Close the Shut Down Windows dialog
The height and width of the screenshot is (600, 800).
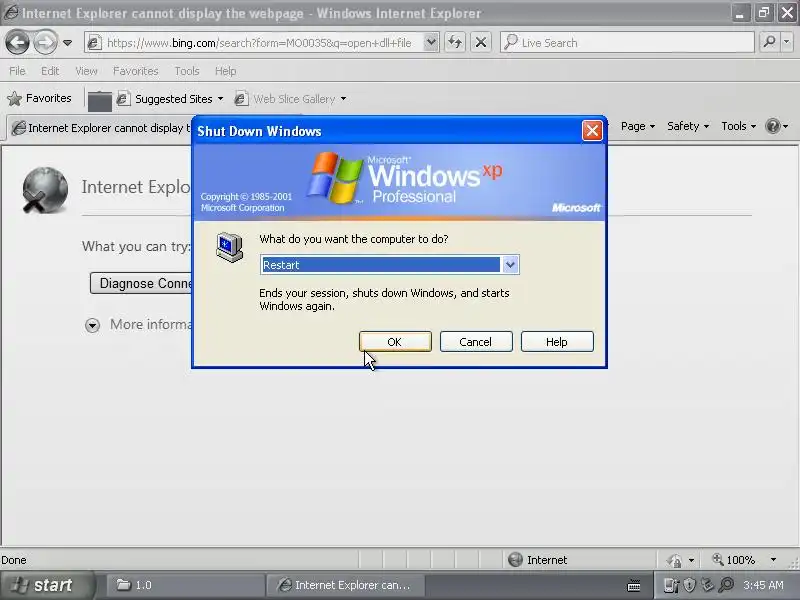tap(592, 131)
